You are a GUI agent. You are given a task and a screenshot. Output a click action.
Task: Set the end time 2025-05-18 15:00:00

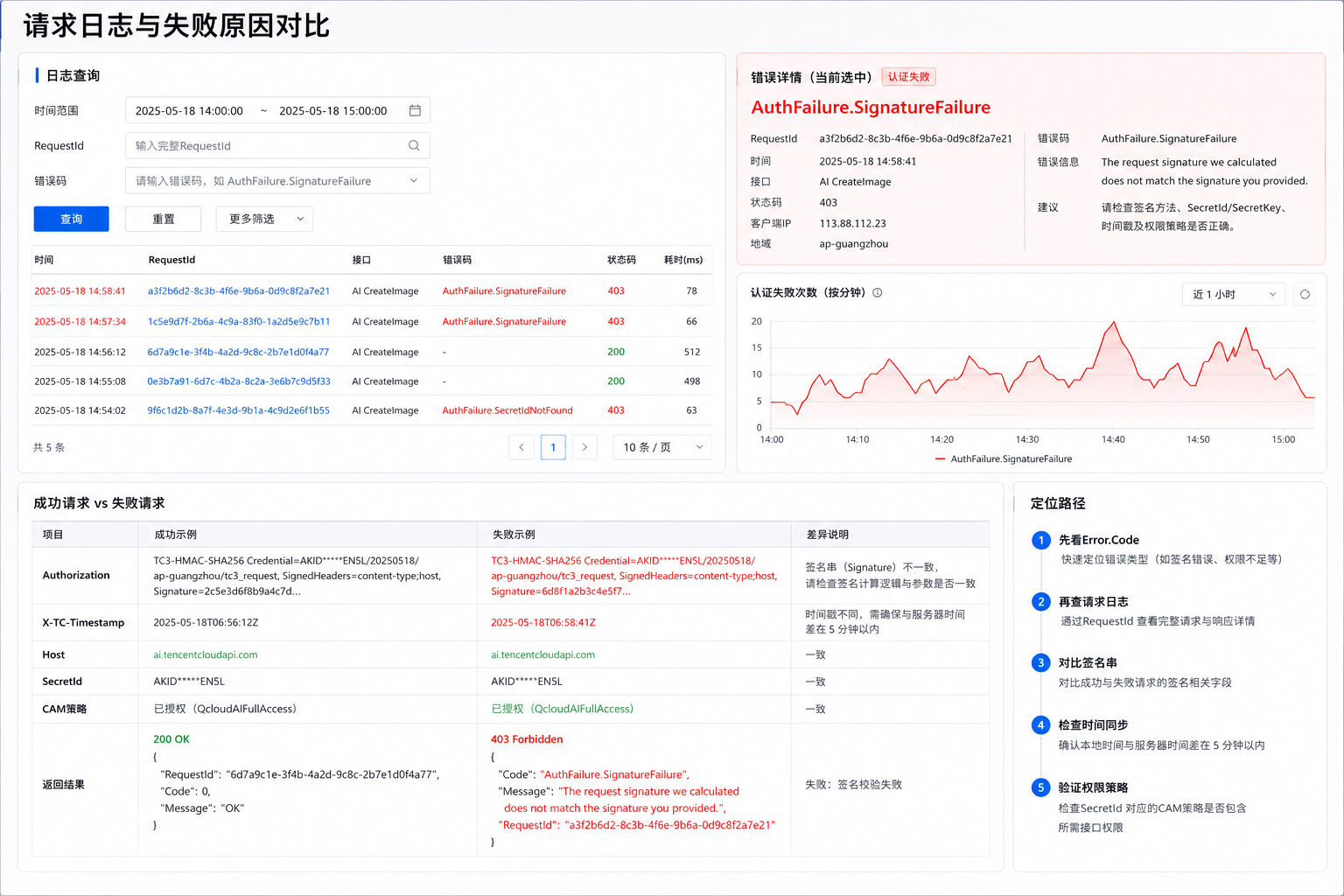pos(333,111)
